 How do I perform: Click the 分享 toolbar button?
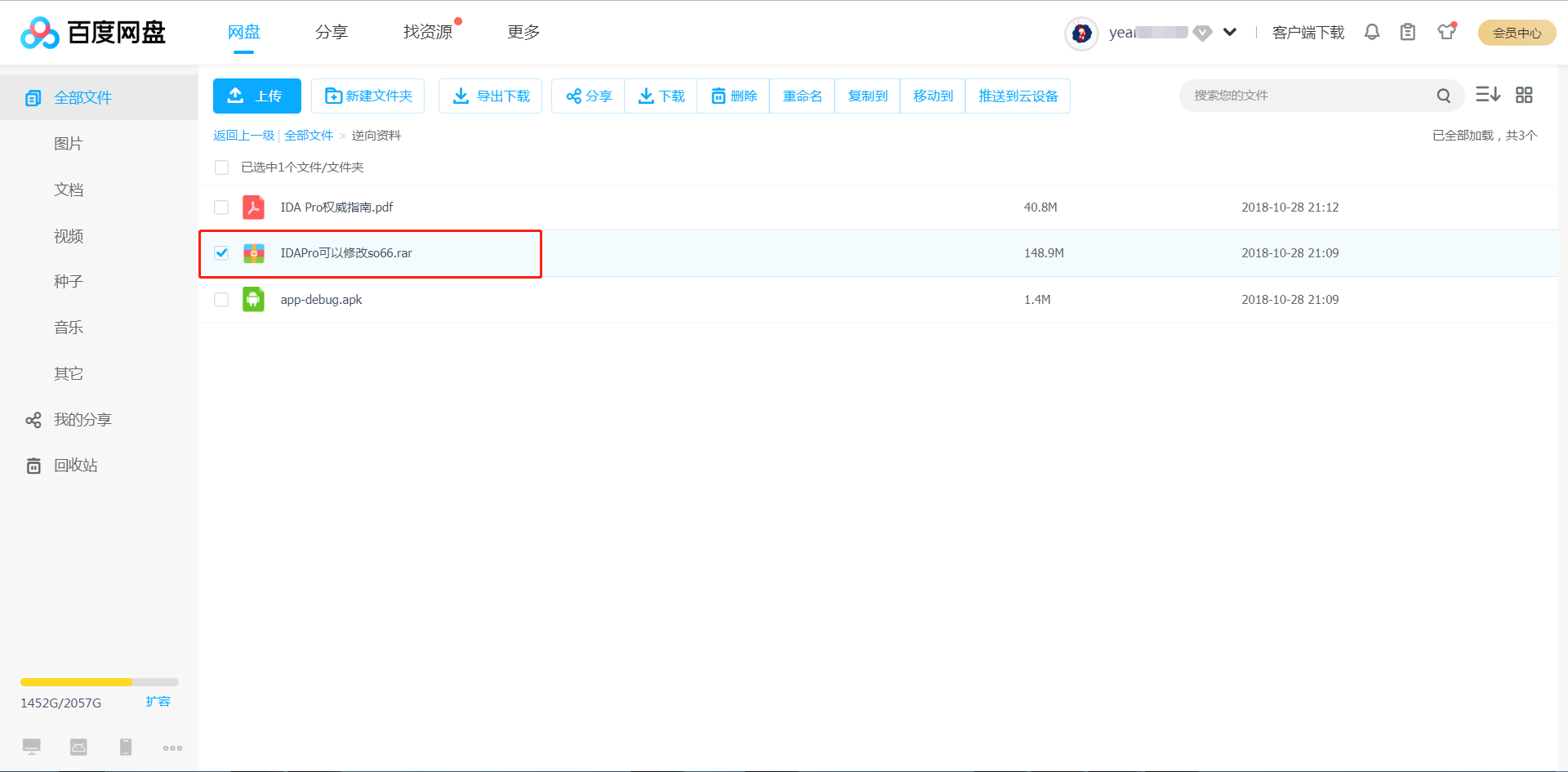tap(588, 96)
